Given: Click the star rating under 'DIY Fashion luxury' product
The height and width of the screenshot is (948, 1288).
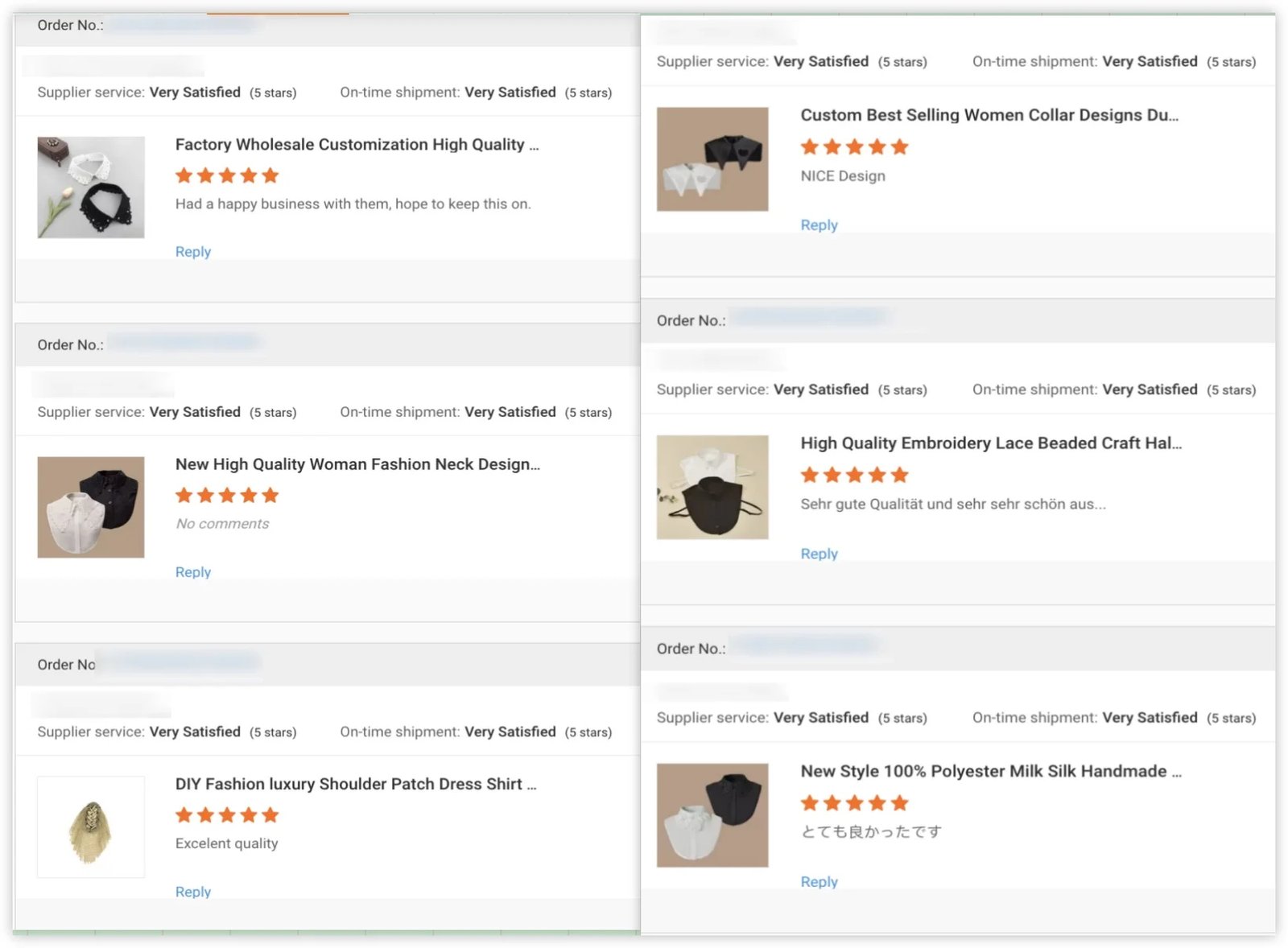Looking at the screenshot, I should pos(227,815).
